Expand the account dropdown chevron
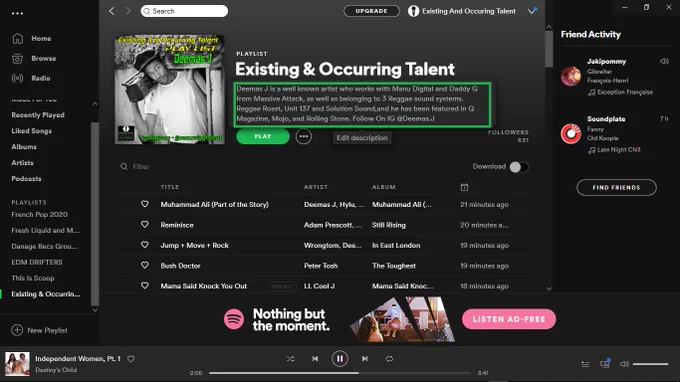Image resolution: width=680 pixels, height=382 pixels. click(532, 11)
